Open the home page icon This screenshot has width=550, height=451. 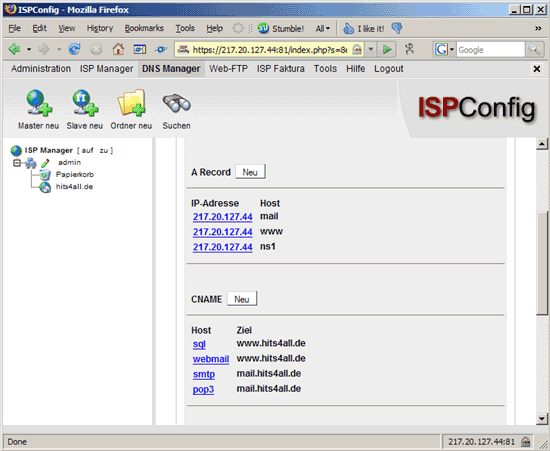118,49
